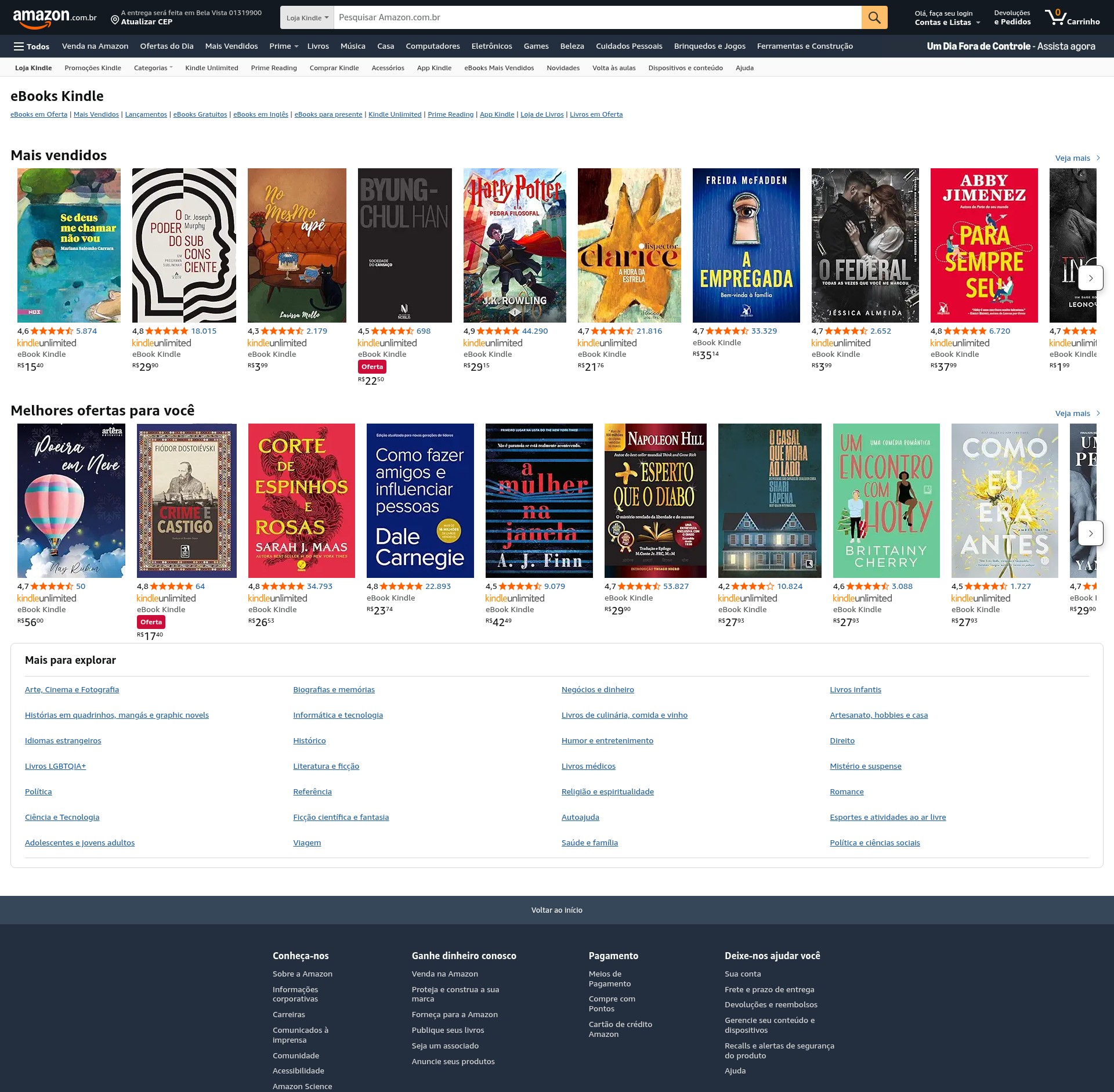Click next arrow in Melhores ofertas carousel
This screenshot has height=1092, width=1114.
tap(1090, 533)
